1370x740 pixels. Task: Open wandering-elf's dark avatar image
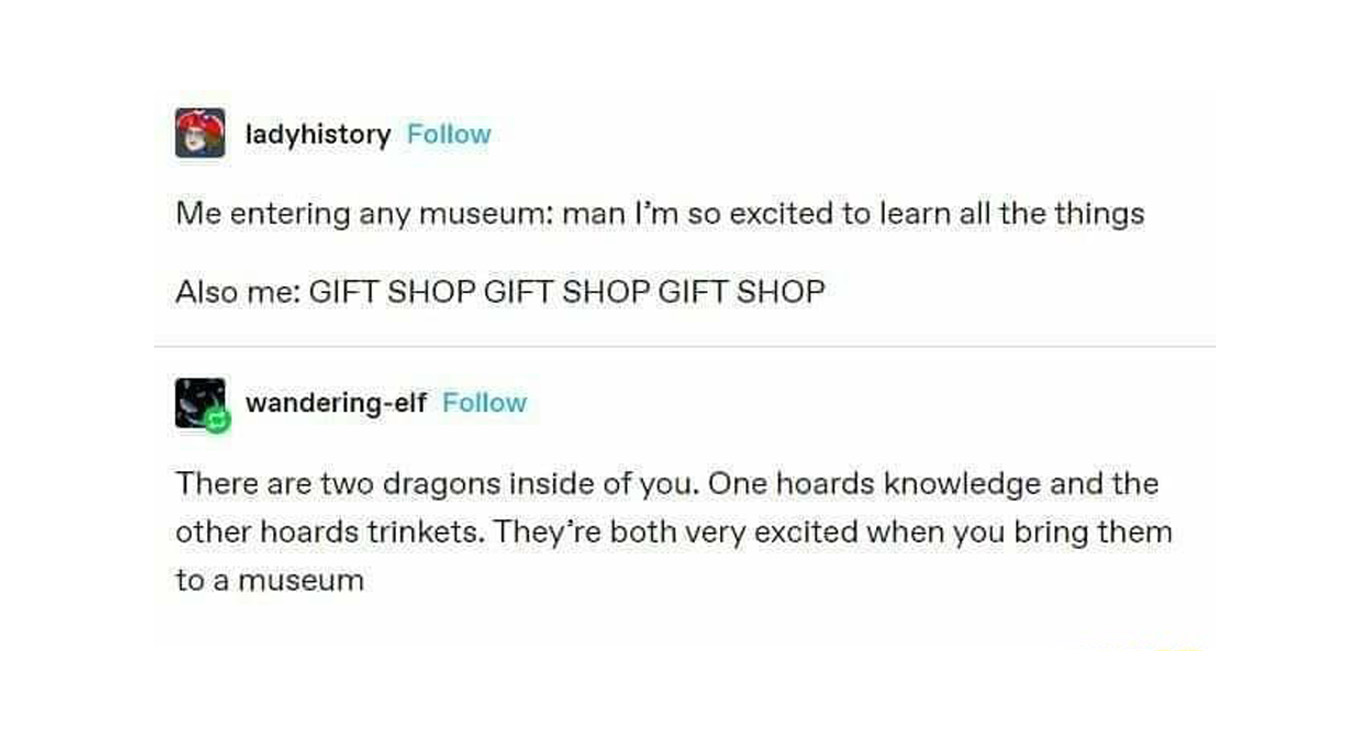[x=200, y=403]
